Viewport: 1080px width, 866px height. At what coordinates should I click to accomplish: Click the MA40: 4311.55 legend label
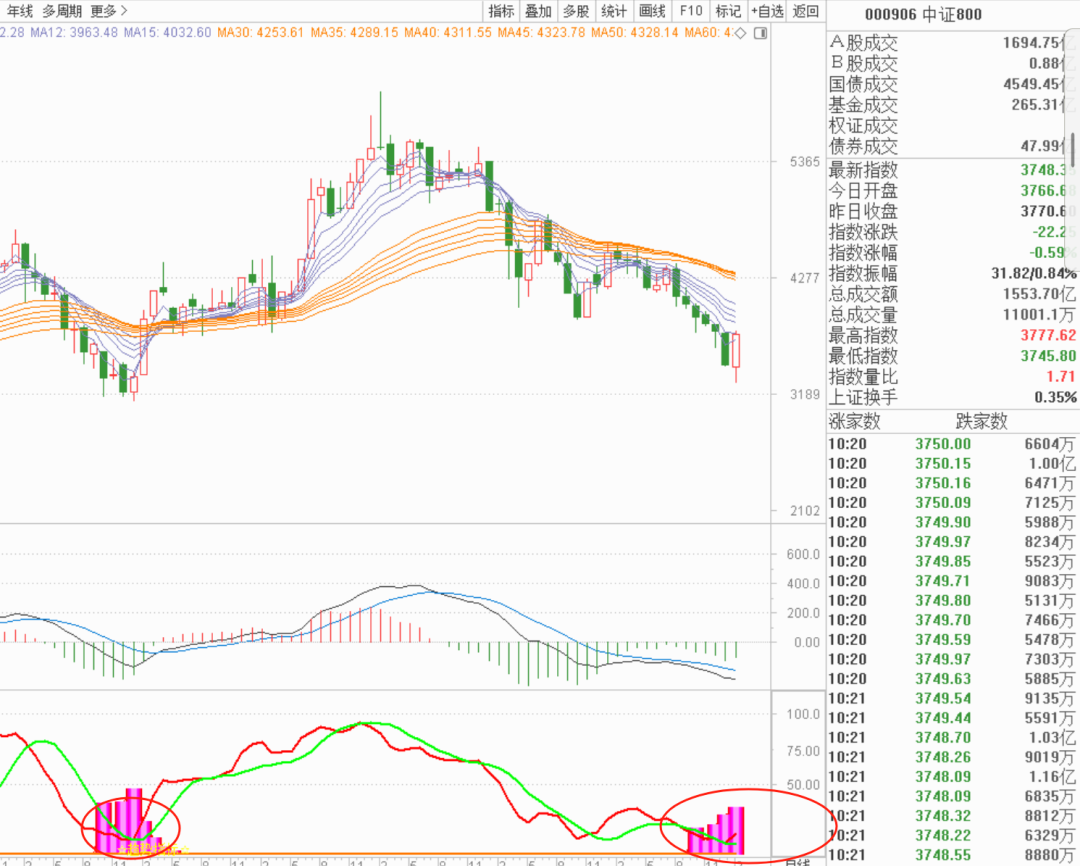(x=448, y=32)
